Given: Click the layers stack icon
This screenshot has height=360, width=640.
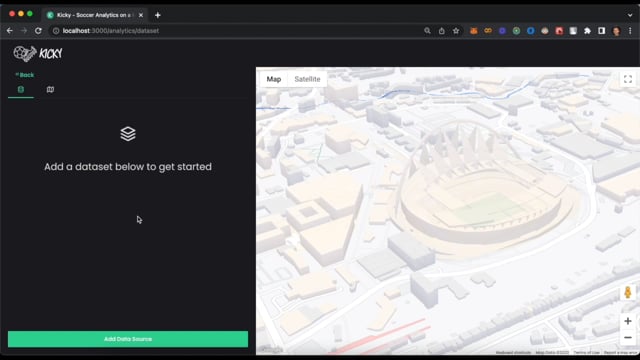Looking at the screenshot, I should click(128, 133).
